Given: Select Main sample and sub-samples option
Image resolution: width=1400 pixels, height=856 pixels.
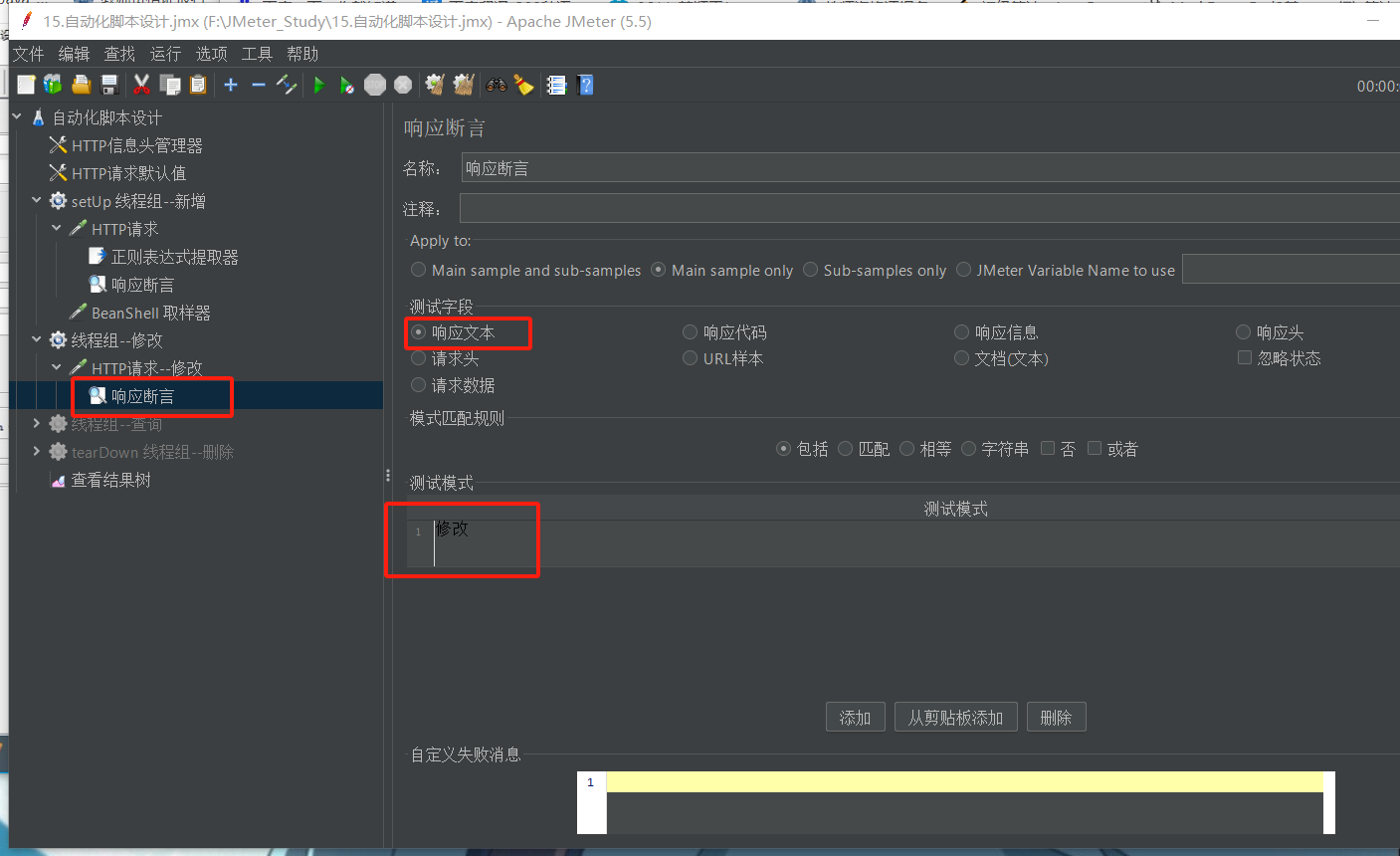Looking at the screenshot, I should coord(526,270).
